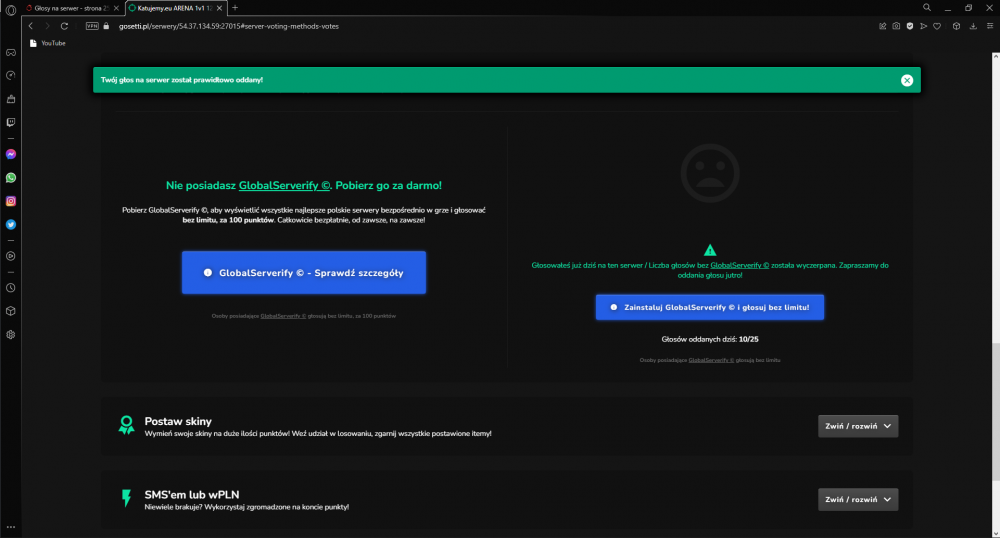
Task: Expand or collapse the SMS'em lub wPLN section
Action: 858,499
